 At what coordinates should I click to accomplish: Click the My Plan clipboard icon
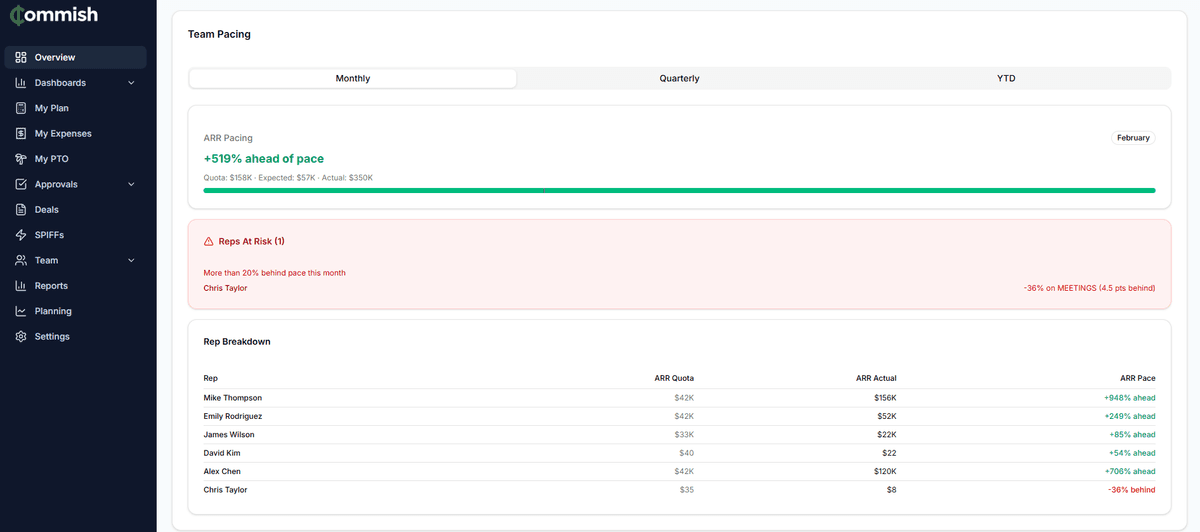(21, 108)
